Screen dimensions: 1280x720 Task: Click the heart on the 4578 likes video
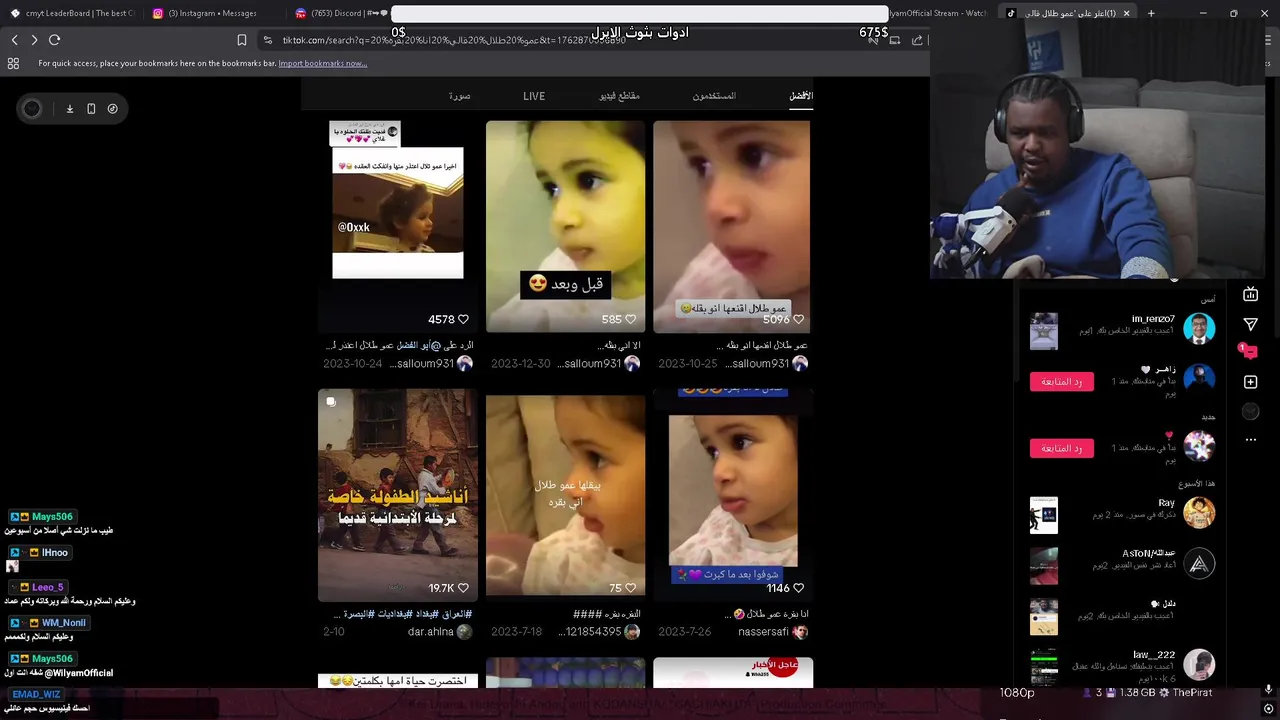click(463, 320)
